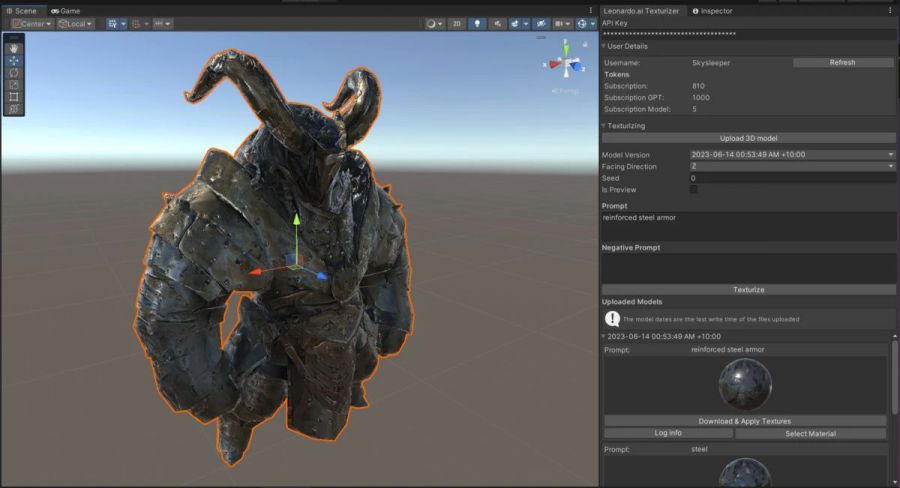Screen dimensions: 900x488
Task: Toggle scene lighting bulb icon
Action: (477, 24)
